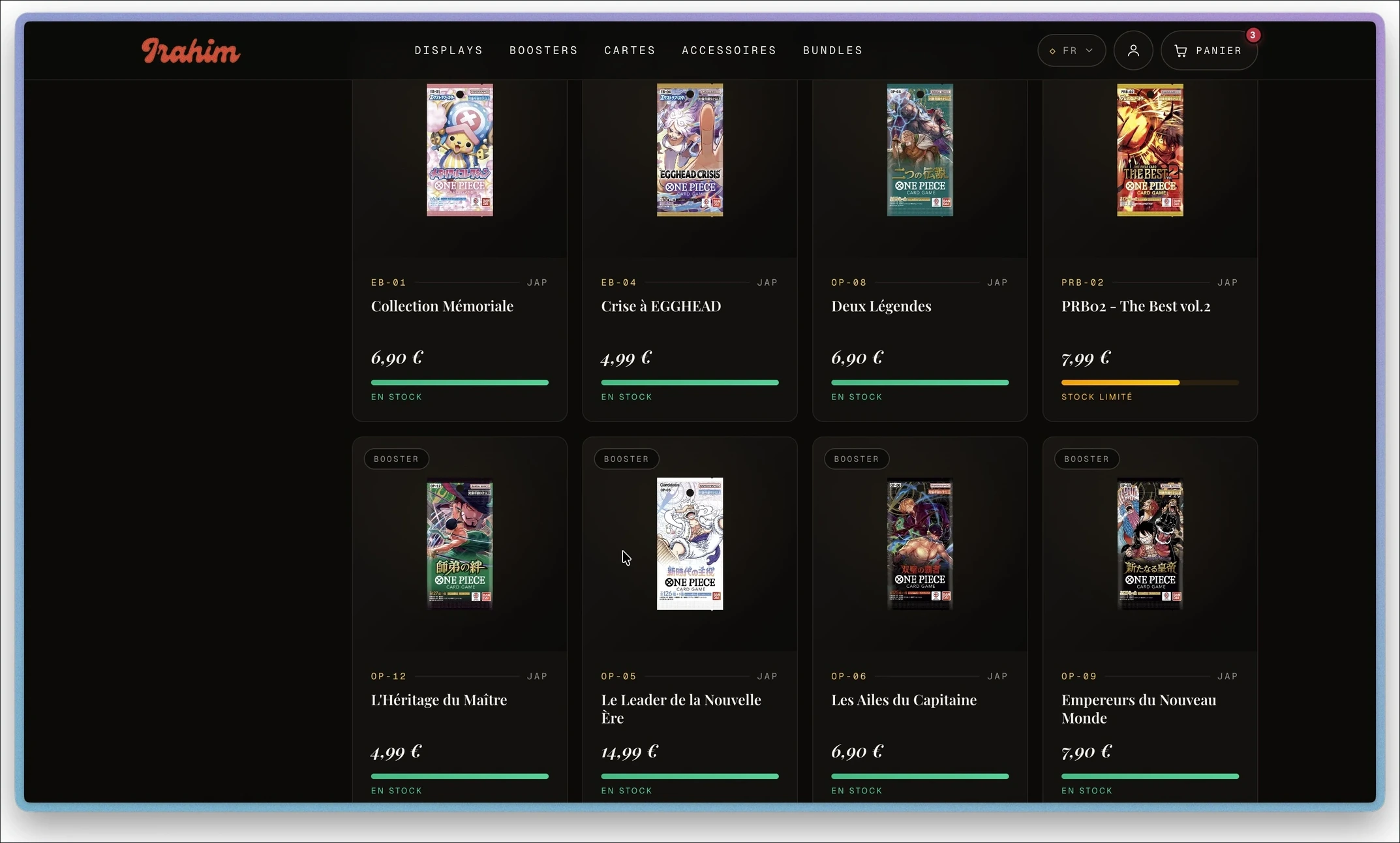Go to the Cartes menu

pos(630,50)
